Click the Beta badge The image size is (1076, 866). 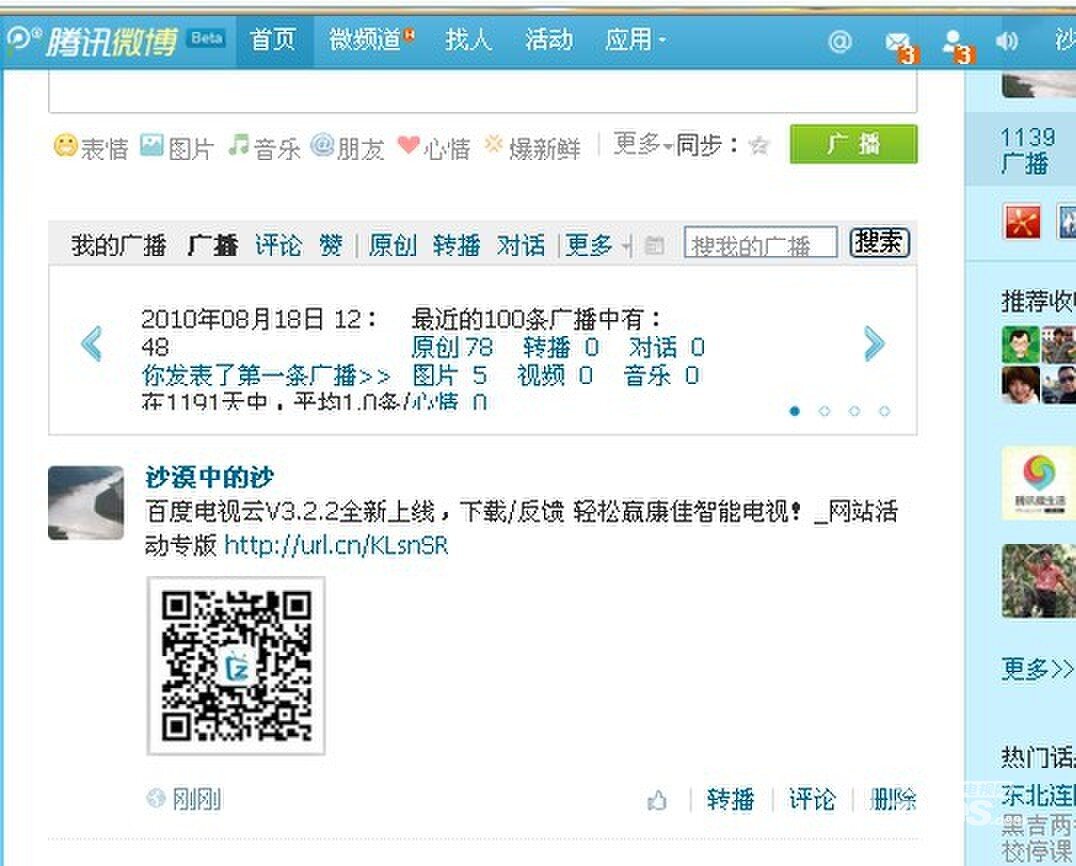coord(207,38)
